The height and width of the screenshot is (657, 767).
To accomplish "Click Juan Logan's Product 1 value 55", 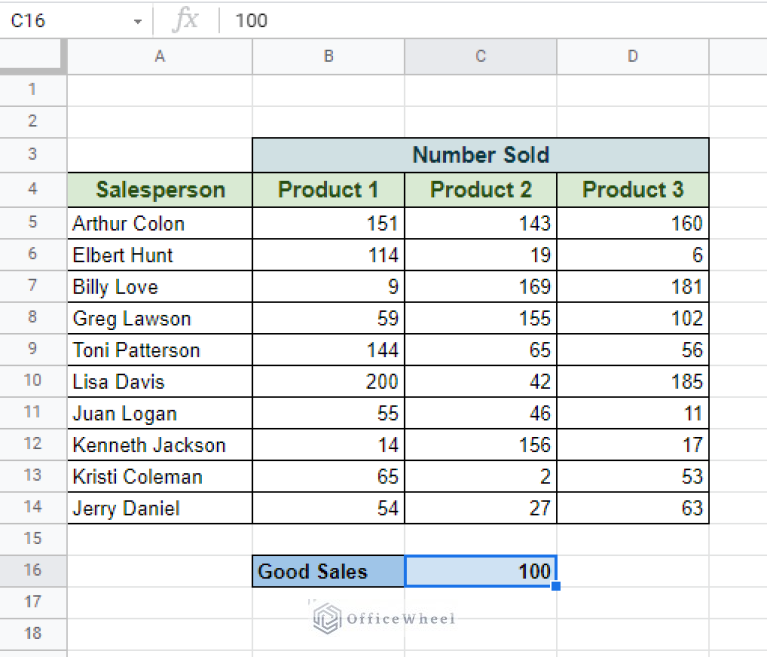I will (329, 413).
